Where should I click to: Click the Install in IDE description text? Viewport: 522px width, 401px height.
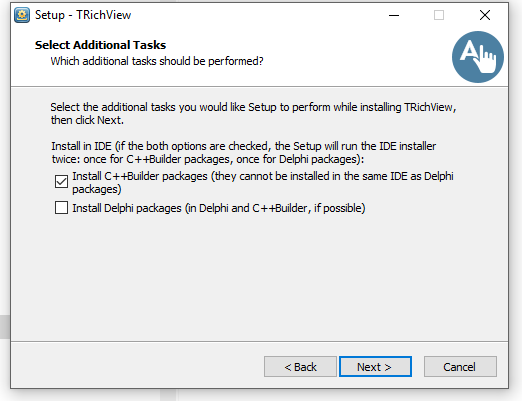pyautogui.click(x=243, y=152)
